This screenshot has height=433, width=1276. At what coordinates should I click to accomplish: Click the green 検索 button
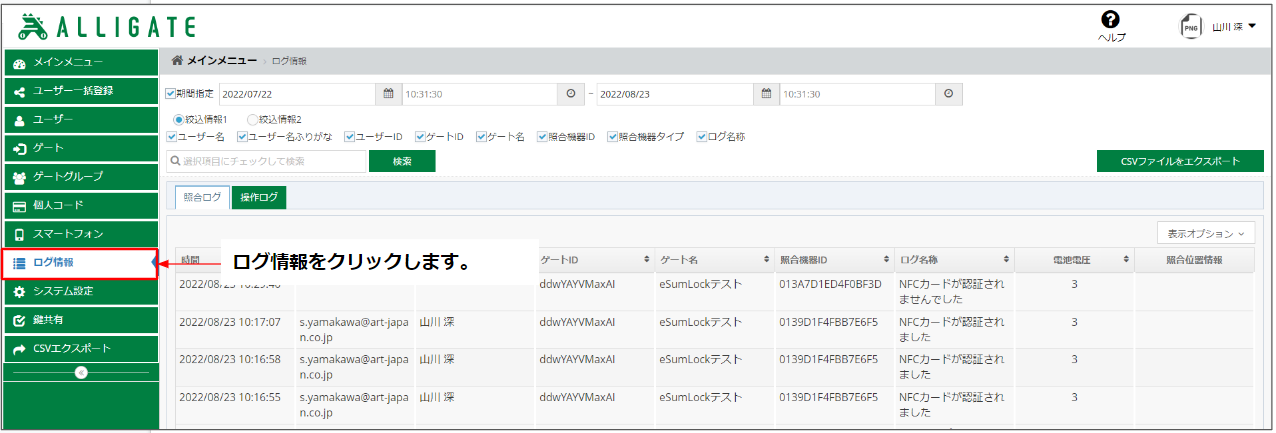pyautogui.click(x=402, y=161)
